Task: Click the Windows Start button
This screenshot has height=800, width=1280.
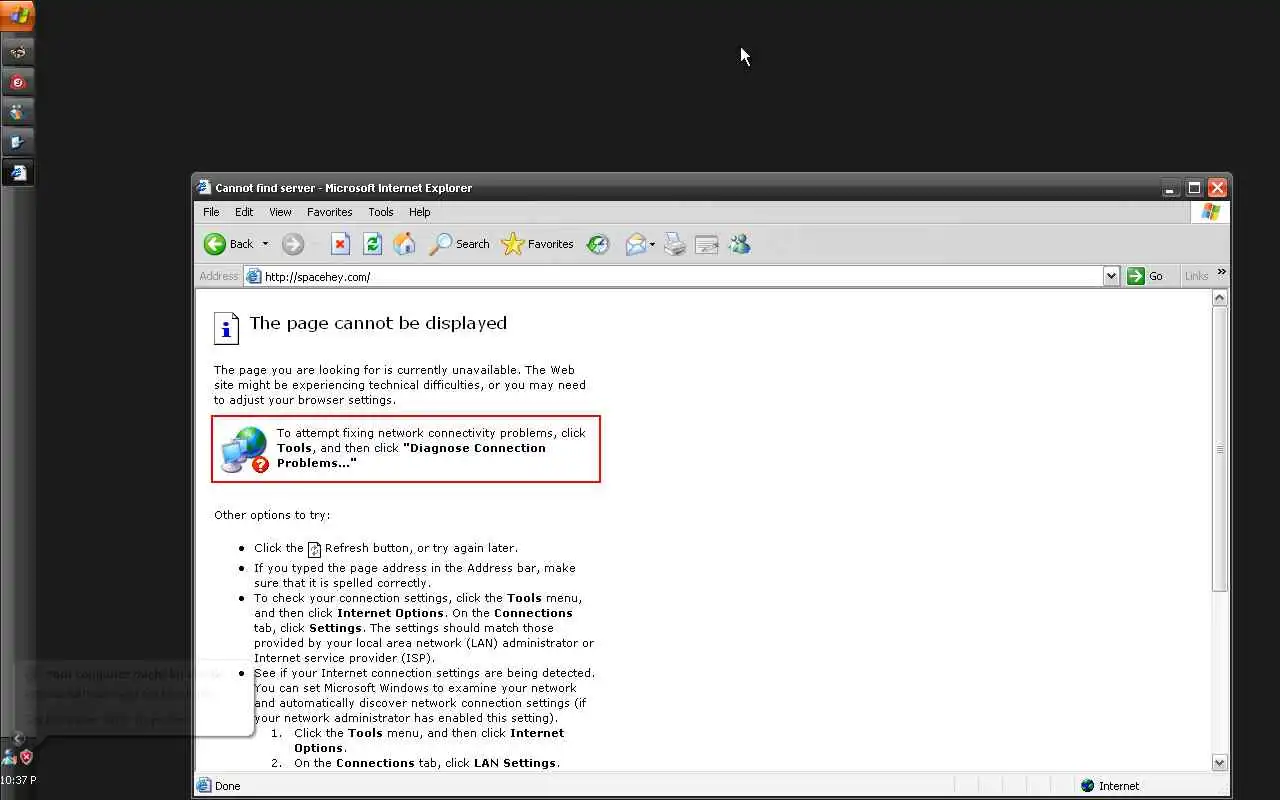Action: point(18,16)
